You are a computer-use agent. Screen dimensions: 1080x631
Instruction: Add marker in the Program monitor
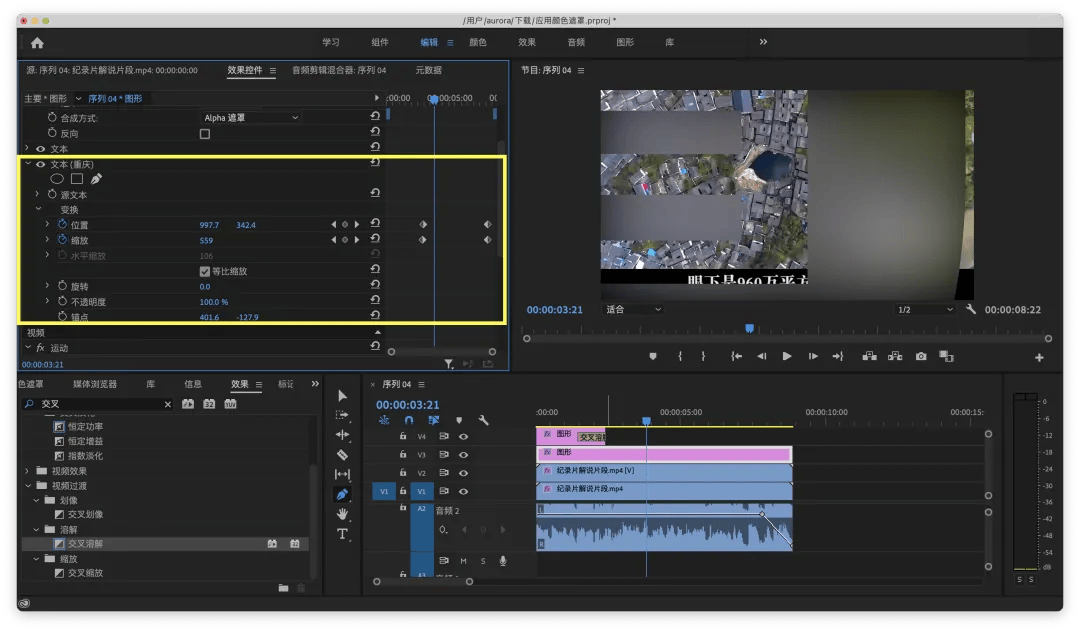click(x=653, y=356)
